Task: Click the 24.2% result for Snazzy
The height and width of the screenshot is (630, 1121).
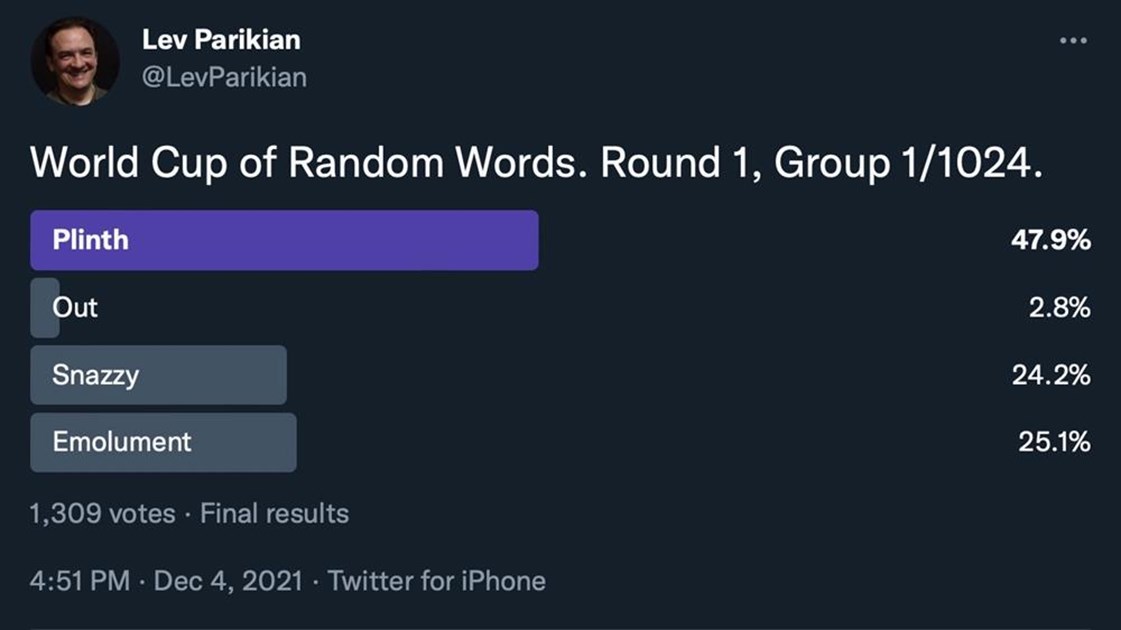Action: coord(1050,376)
